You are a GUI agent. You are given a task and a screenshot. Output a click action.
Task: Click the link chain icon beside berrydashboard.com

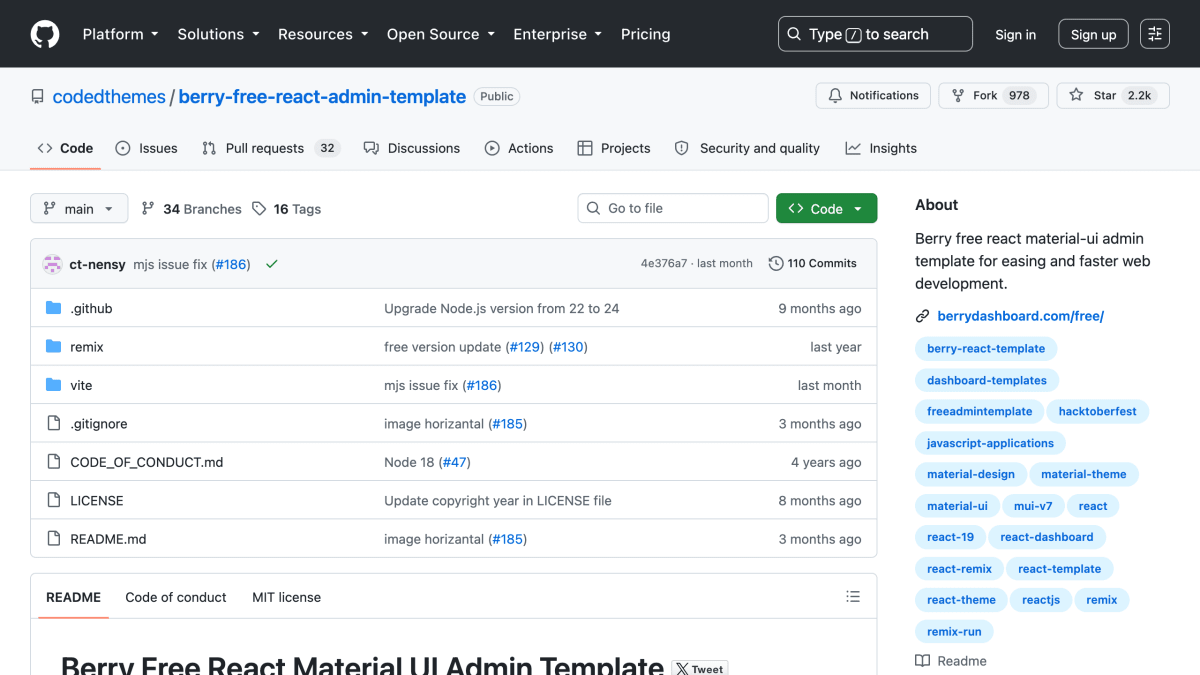[x=923, y=316]
